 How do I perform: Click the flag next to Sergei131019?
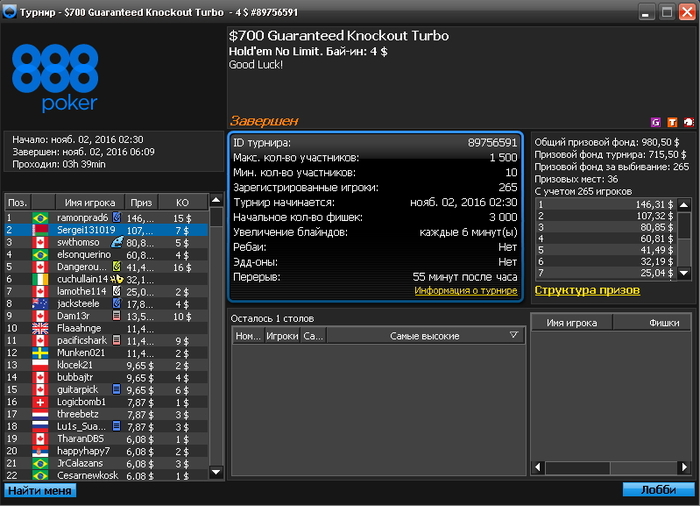point(40,230)
